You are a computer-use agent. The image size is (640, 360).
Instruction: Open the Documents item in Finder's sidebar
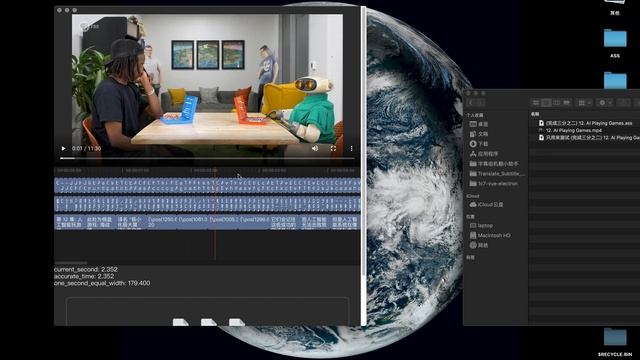[x=479, y=134]
